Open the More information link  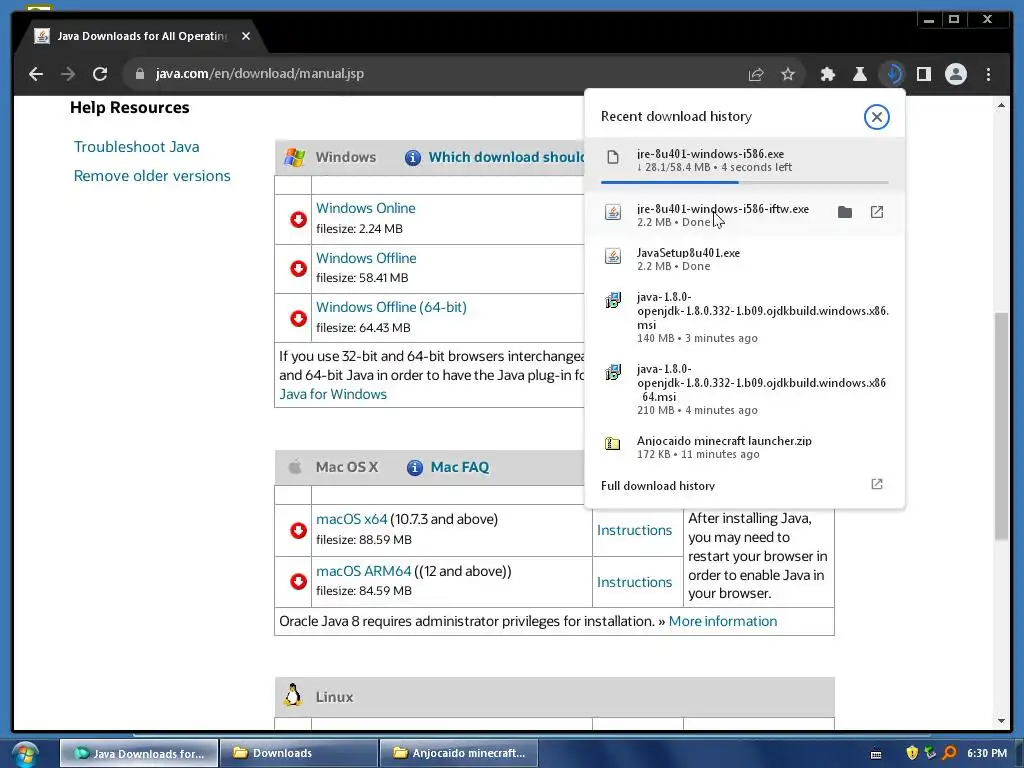723,621
